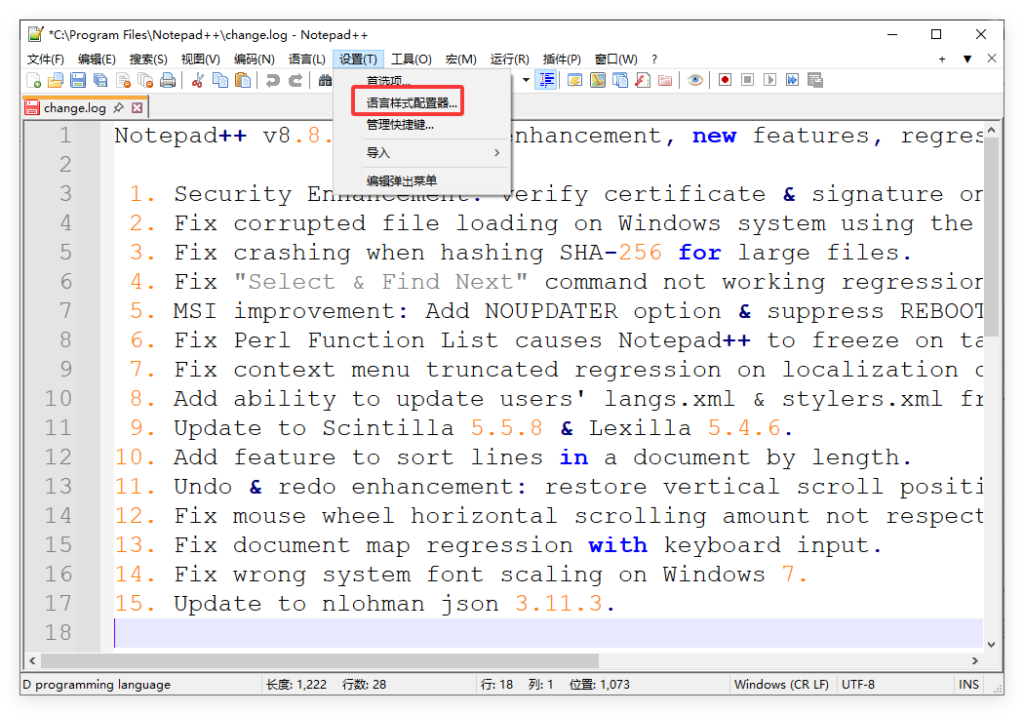Click the vertical scrollbar down arrow

click(991, 644)
